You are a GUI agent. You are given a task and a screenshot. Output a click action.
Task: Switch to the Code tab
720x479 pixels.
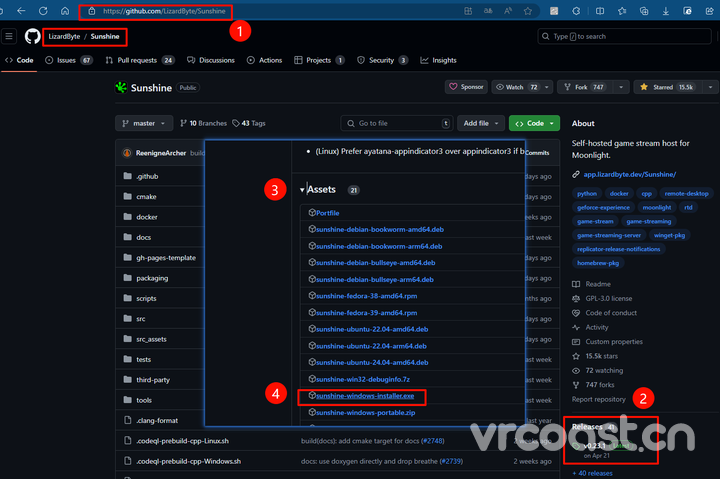[x=19, y=60]
